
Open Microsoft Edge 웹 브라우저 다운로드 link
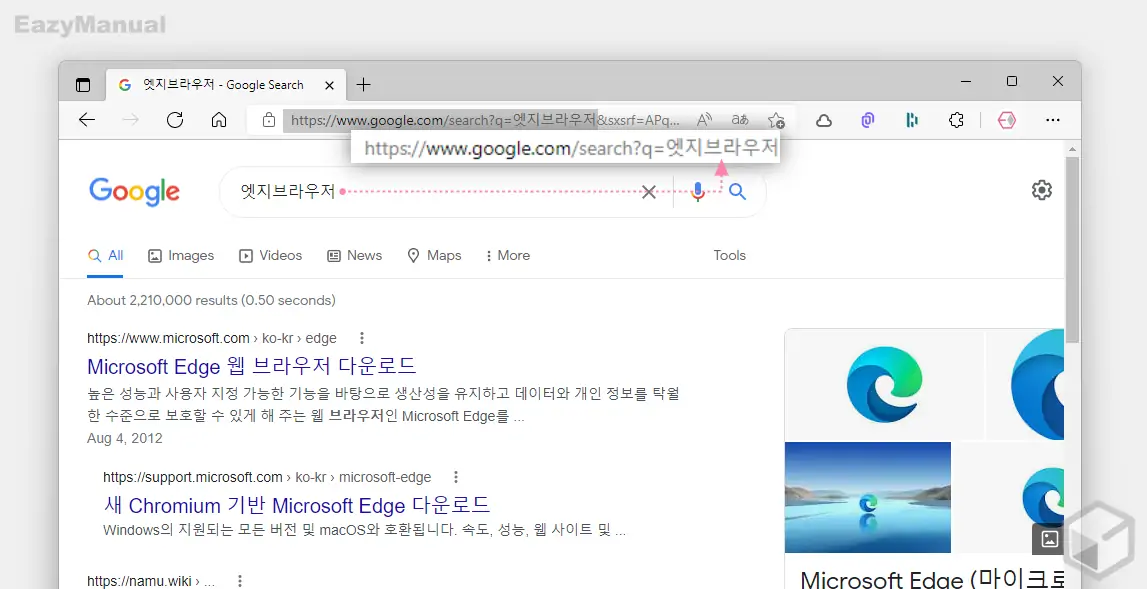pyautogui.click(x=252, y=366)
